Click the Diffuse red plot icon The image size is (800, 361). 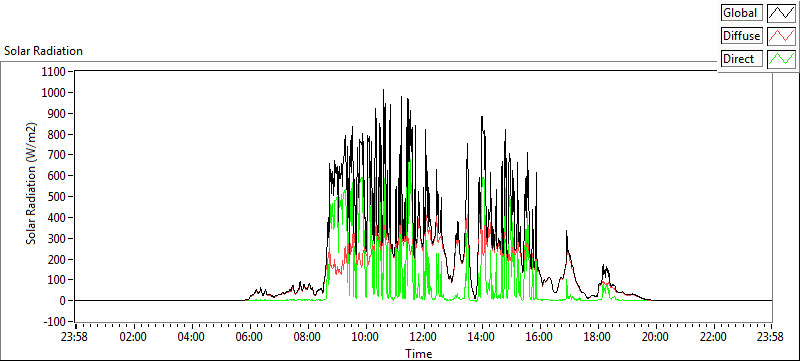coord(781,36)
